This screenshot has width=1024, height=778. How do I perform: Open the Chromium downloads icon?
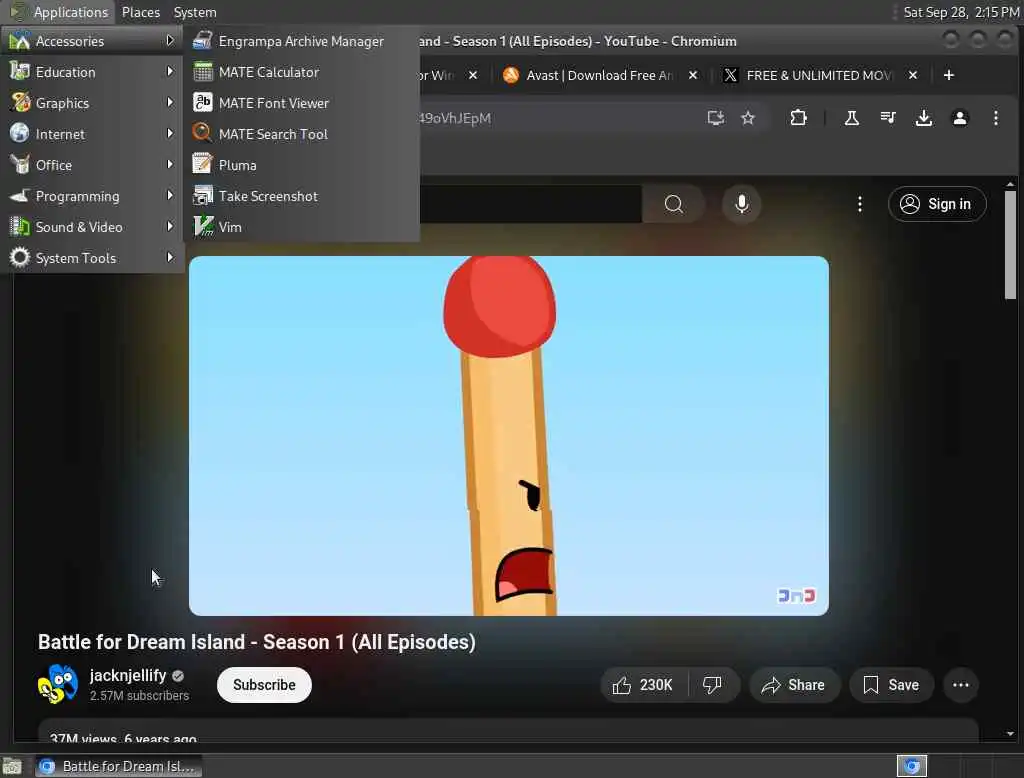point(923,118)
